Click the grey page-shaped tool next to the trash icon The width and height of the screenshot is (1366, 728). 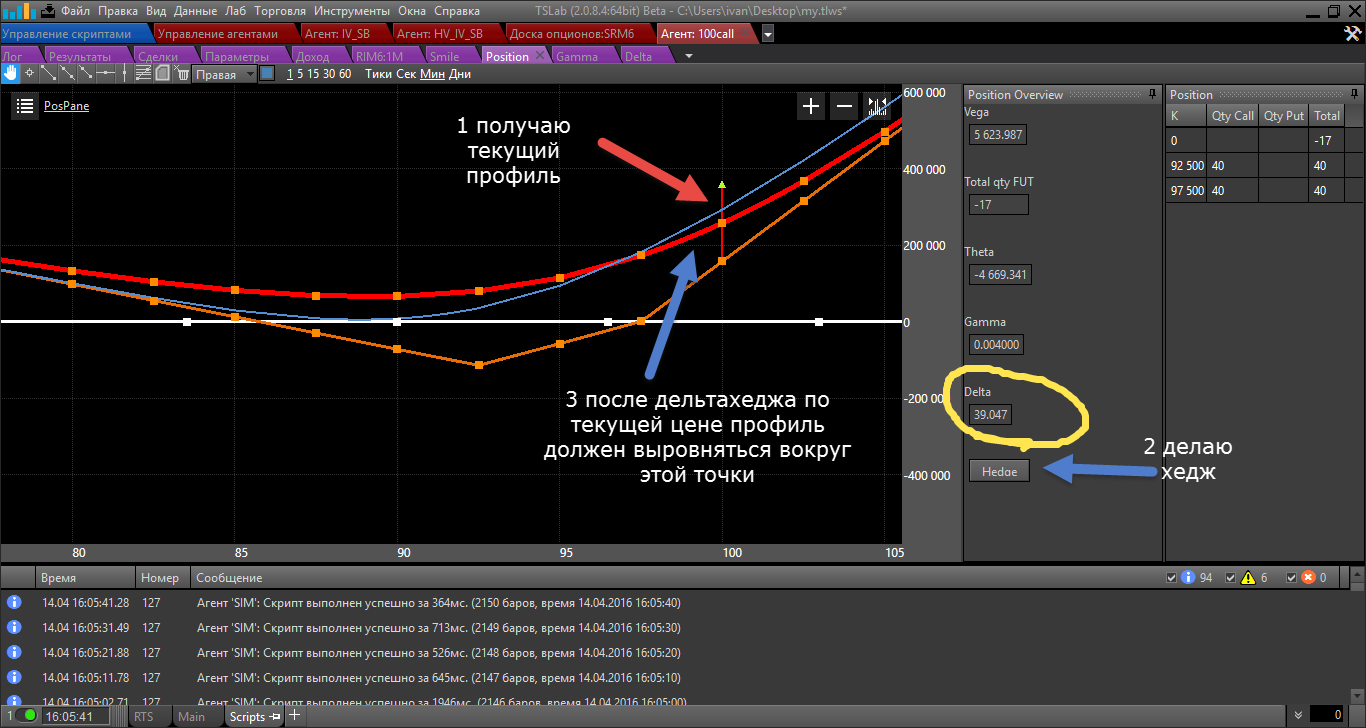[163, 73]
